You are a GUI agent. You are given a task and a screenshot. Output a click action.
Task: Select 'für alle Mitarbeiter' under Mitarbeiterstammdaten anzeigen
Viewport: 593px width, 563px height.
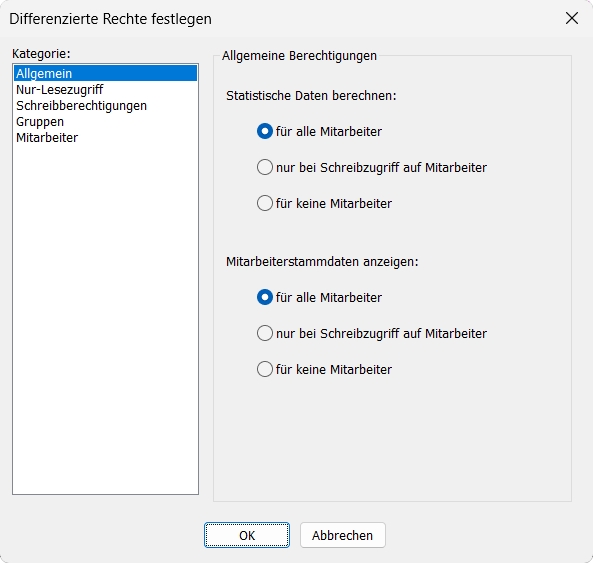pos(319,297)
